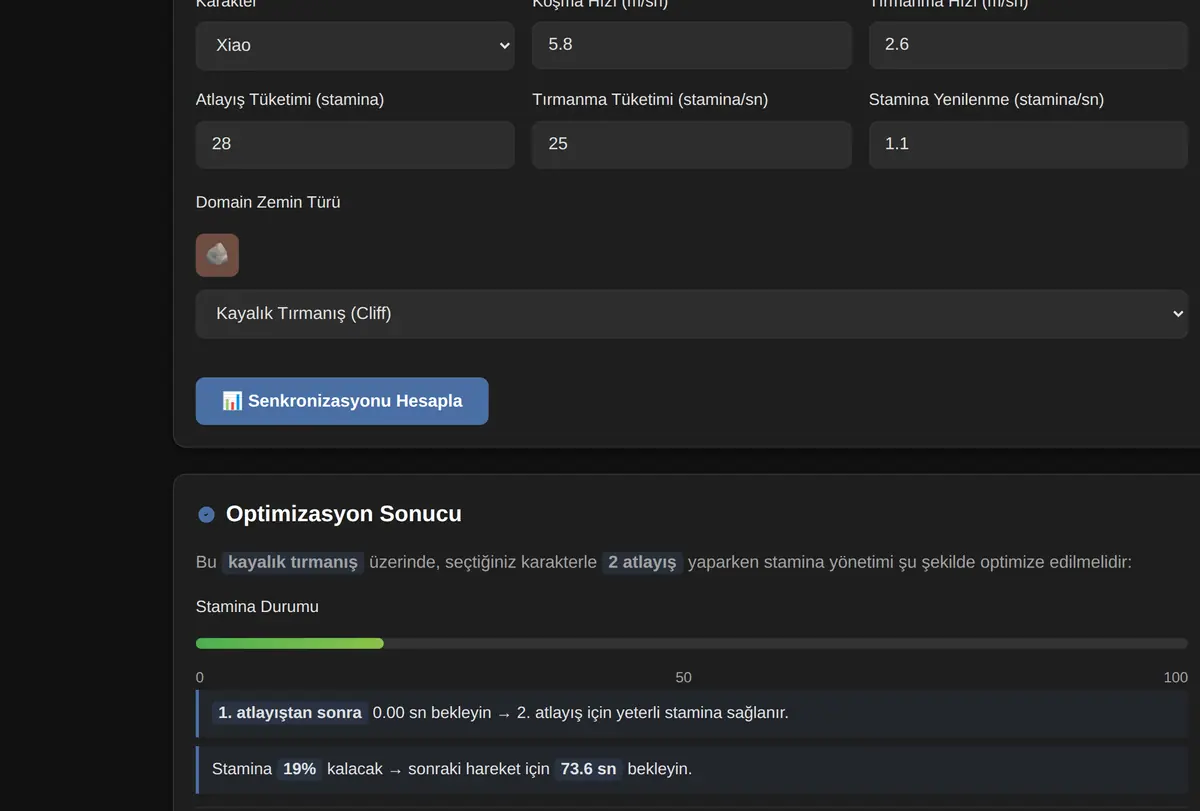The height and width of the screenshot is (811, 1200).
Task: Edit the Tırmanma Tüketimi field showing 25
Action: [x=692, y=145]
